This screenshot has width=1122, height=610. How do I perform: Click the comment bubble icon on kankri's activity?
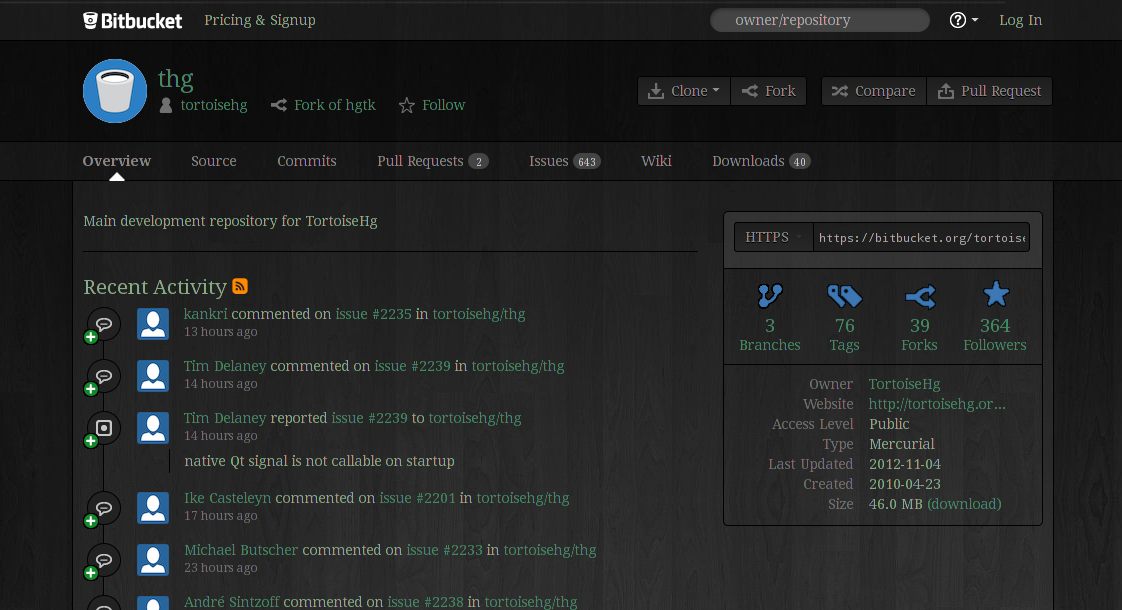click(x=103, y=323)
